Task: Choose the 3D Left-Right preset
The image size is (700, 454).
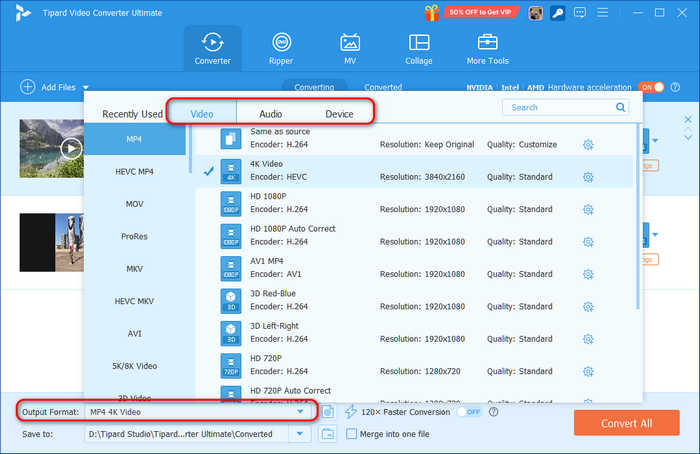Action: 415,333
